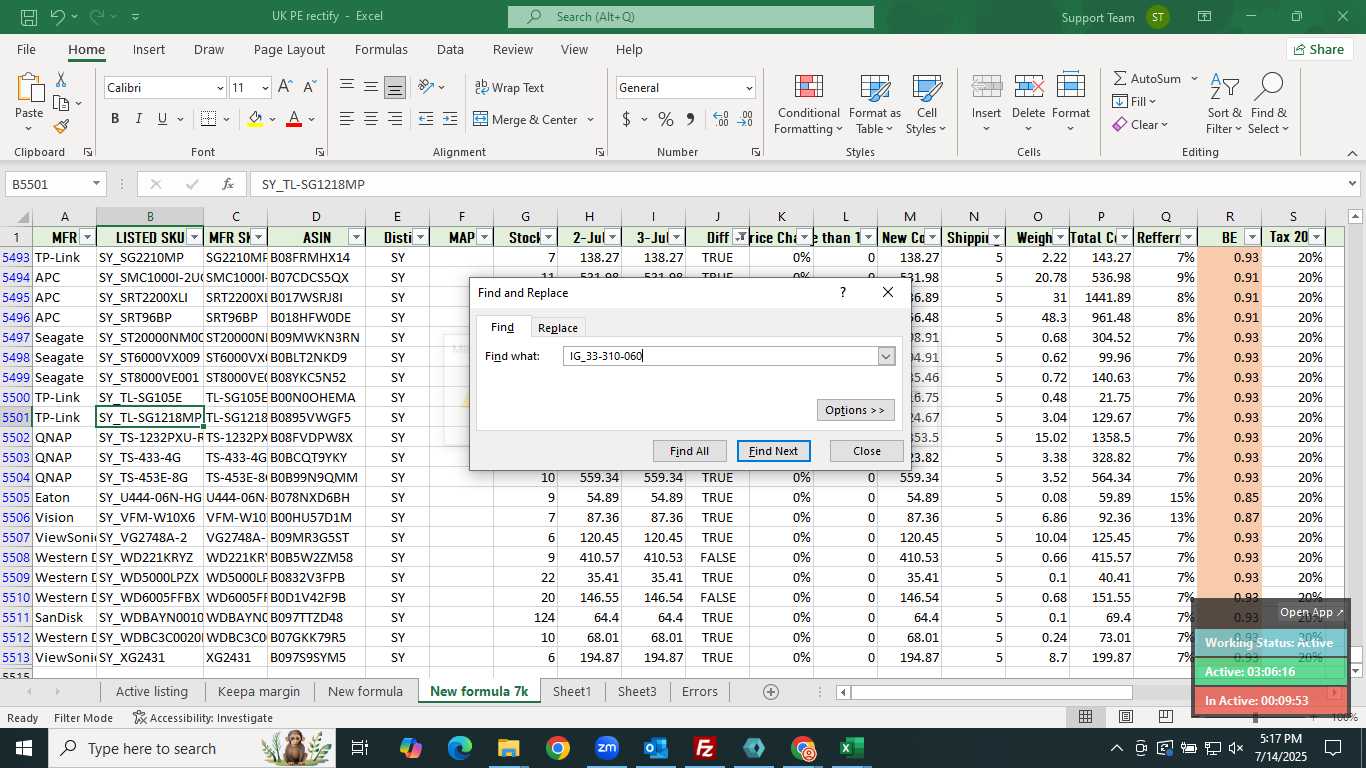Open the Data ribbon tab
1366x768 pixels.
450,49
